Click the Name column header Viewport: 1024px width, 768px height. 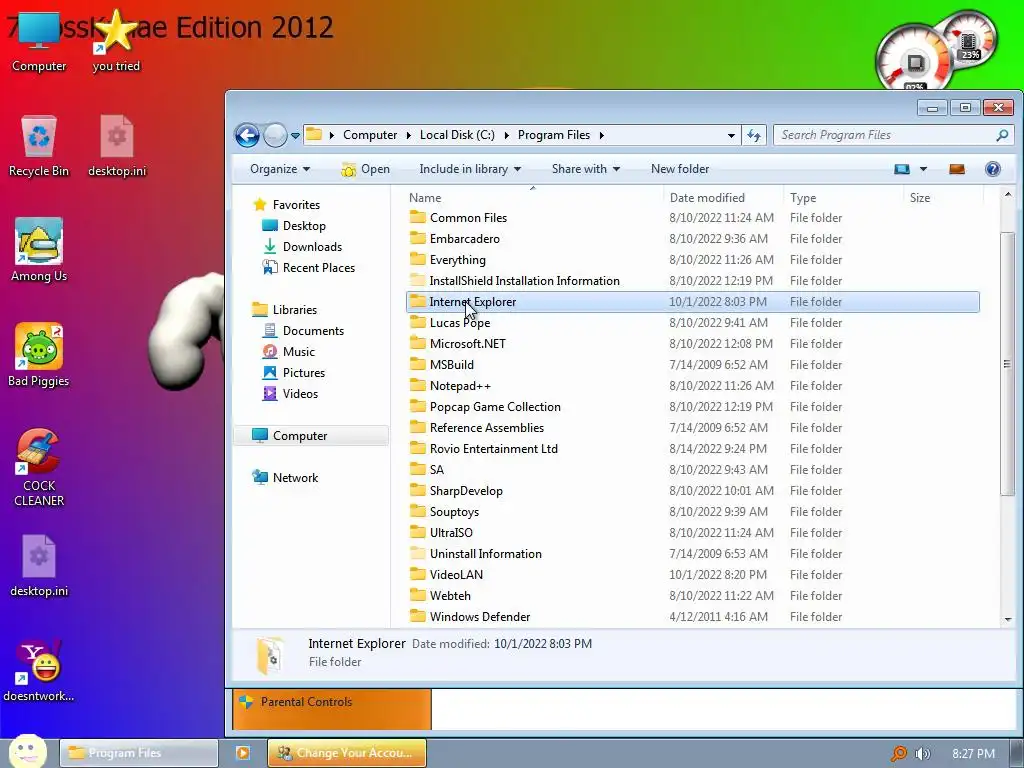533,198
